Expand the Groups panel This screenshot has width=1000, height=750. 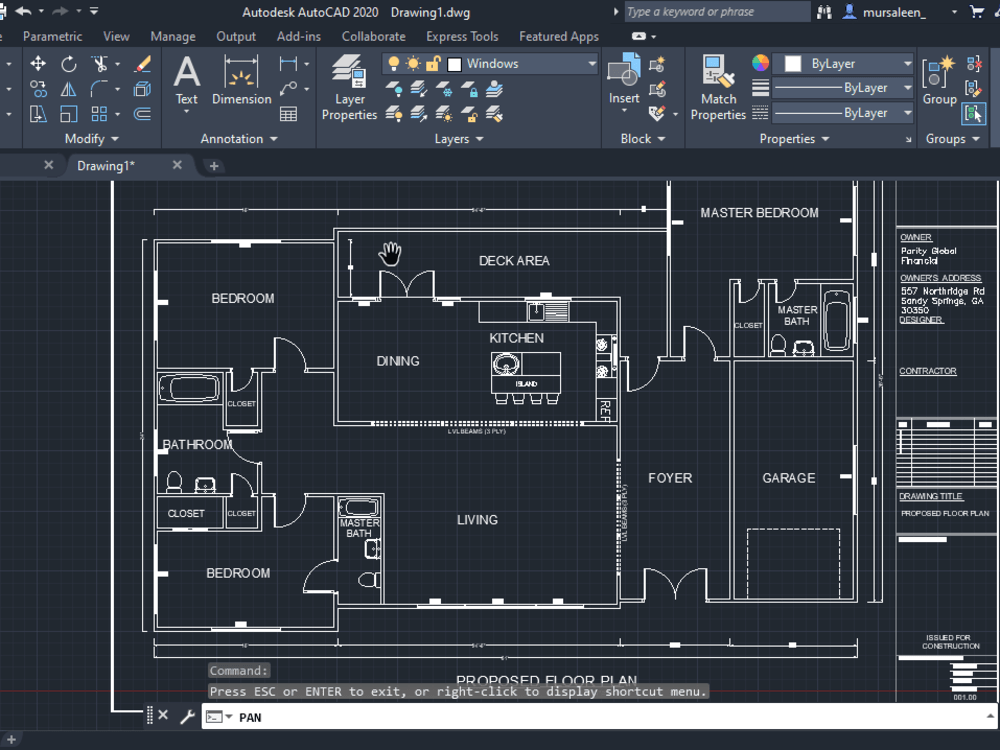(952, 138)
